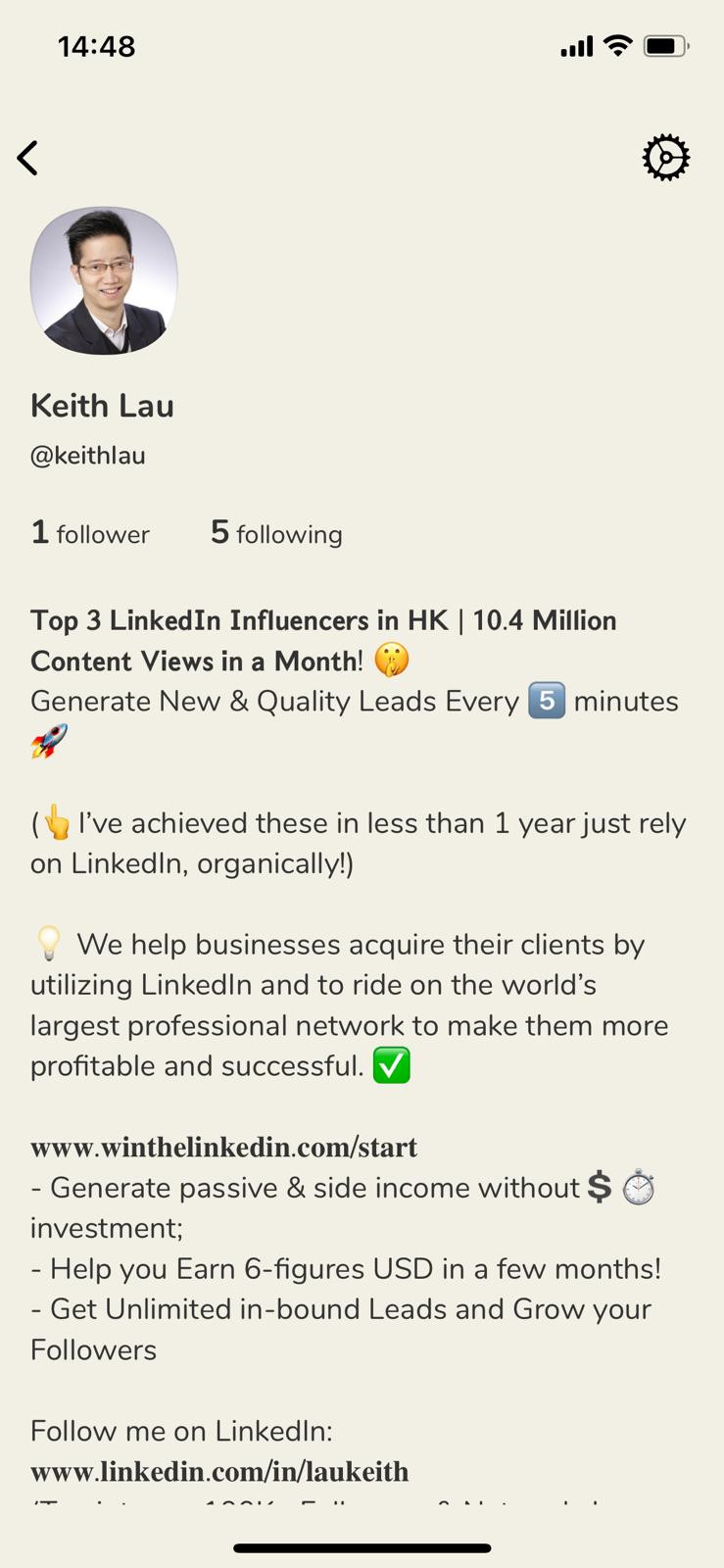Tap the Wi-Fi status icon
The width and height of the screenshot is (724, 1568).
tap(618, 45)
